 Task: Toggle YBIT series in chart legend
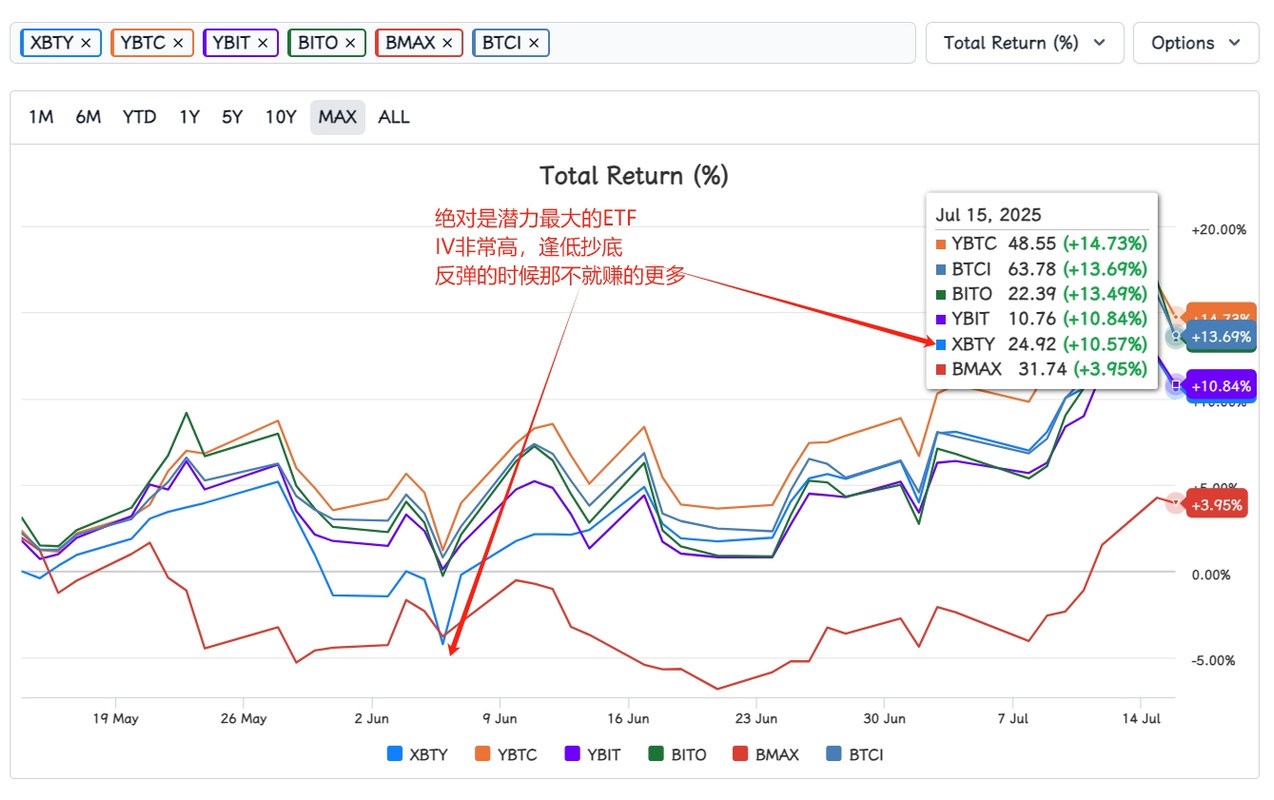(x=592, y=755)
